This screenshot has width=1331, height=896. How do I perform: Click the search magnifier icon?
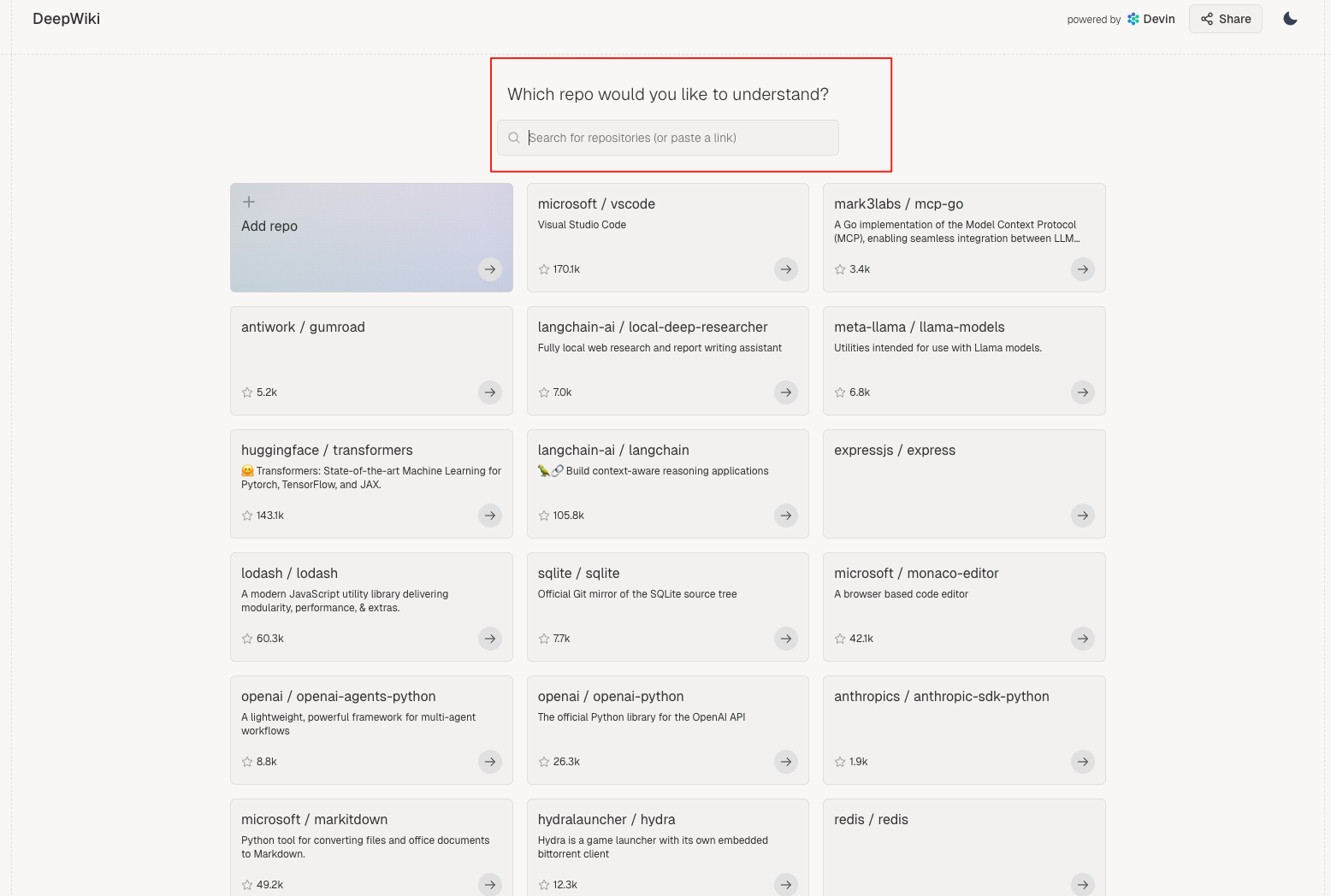[514, 138]
